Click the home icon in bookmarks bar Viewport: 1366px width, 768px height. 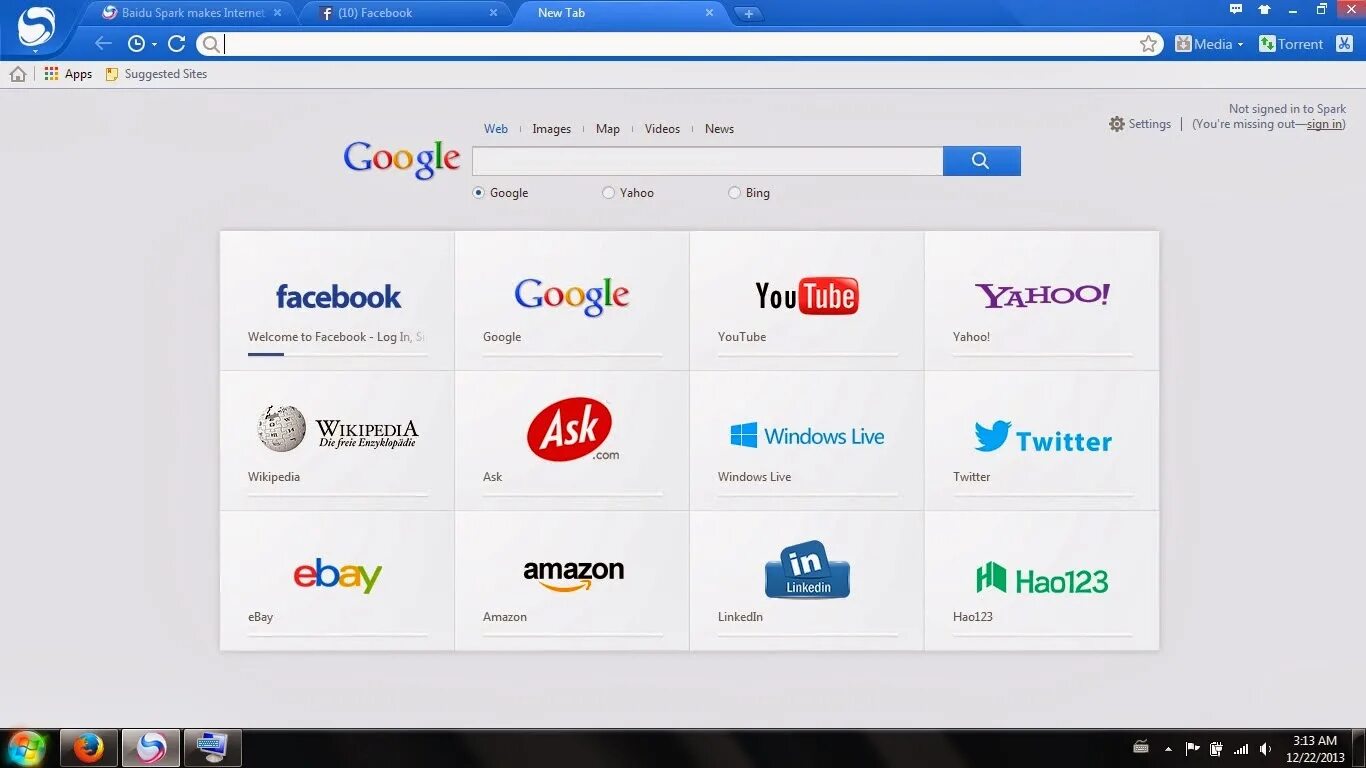tap(18, 74)
